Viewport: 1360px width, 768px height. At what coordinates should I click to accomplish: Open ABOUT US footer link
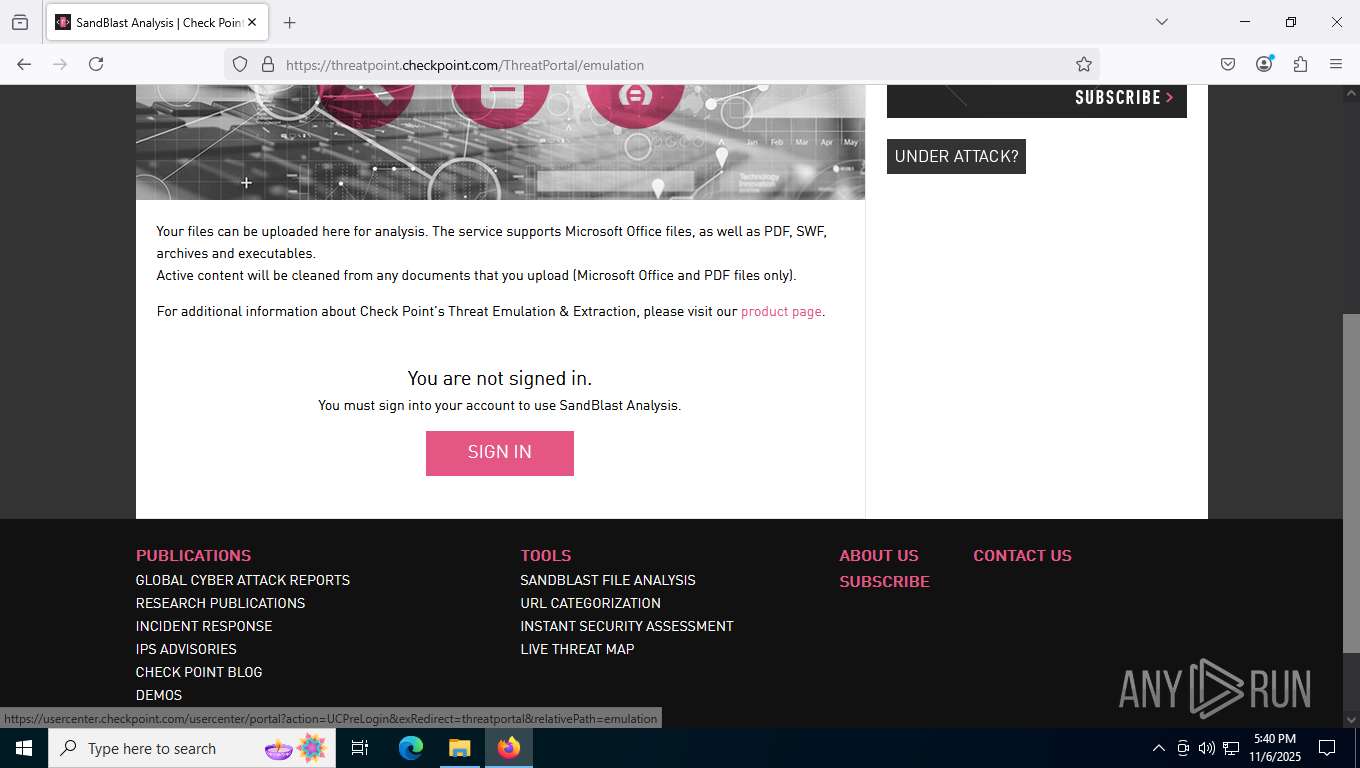879,555
